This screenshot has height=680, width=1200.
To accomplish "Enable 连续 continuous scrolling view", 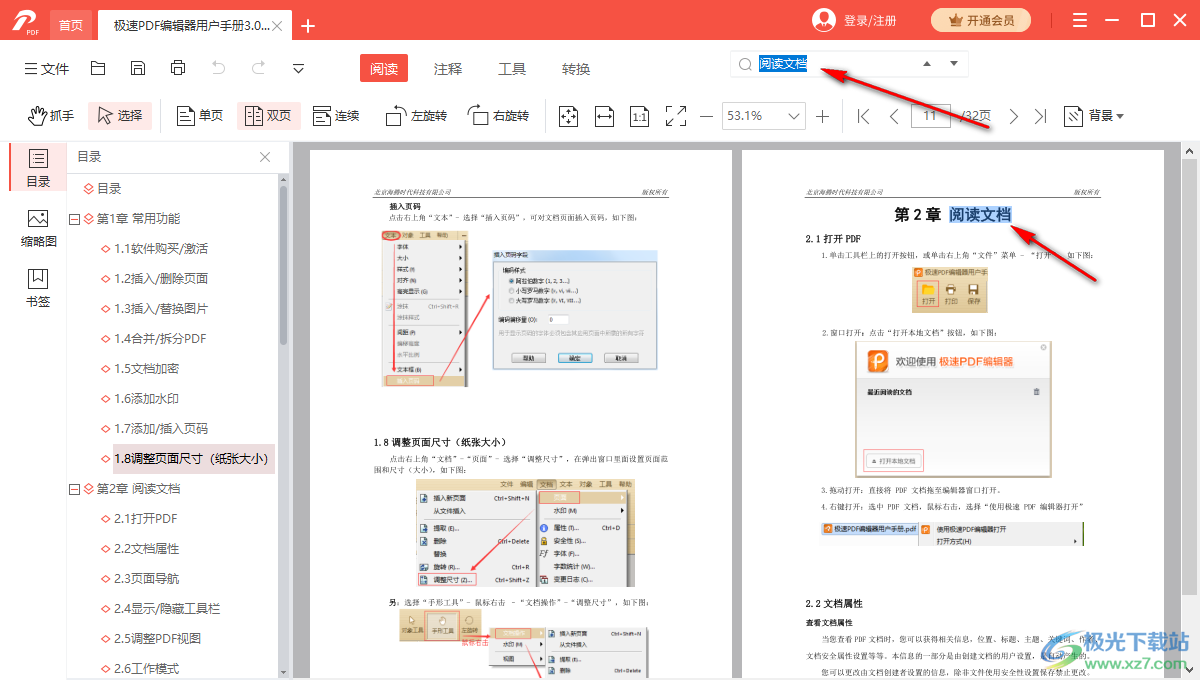I will tap(336, 116).
